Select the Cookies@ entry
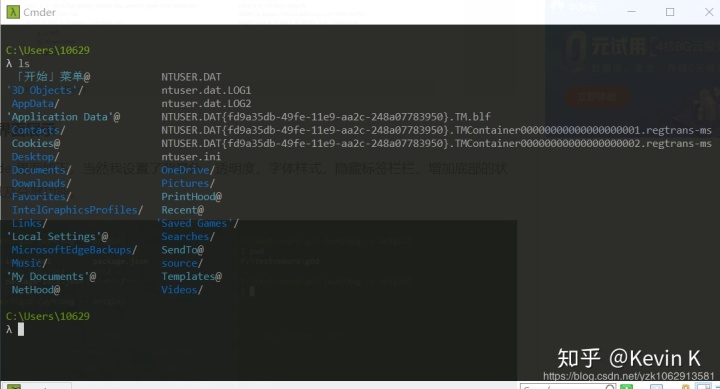Image resolution: width=720 pixels, height=389 pixels. (x=36, y=143)
